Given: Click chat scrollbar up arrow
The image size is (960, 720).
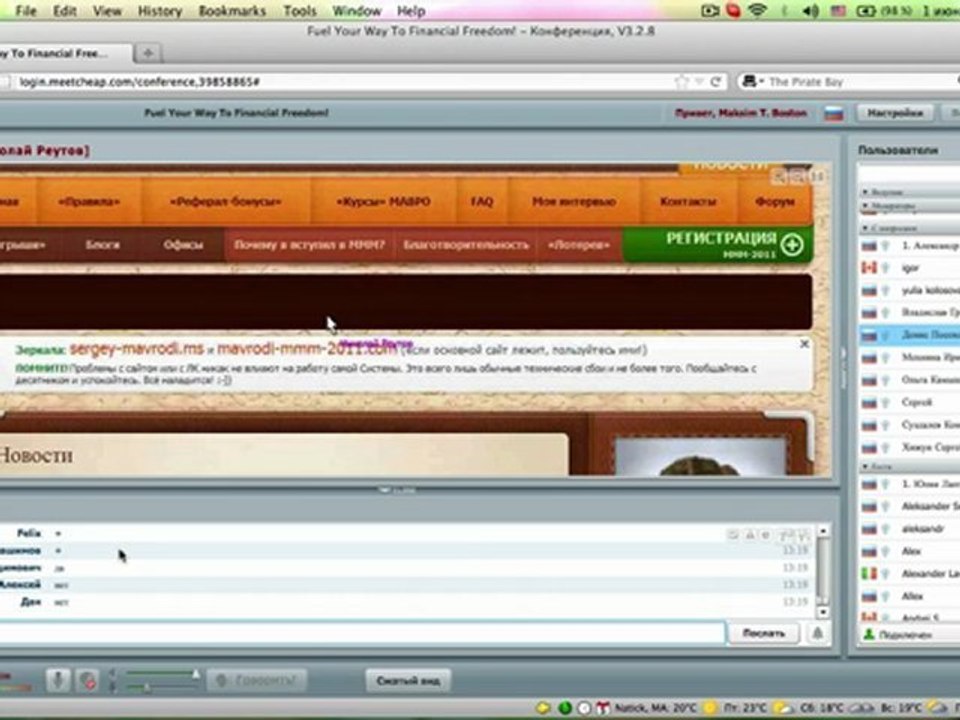Looking at the screenshot, I should pos(823,531).
